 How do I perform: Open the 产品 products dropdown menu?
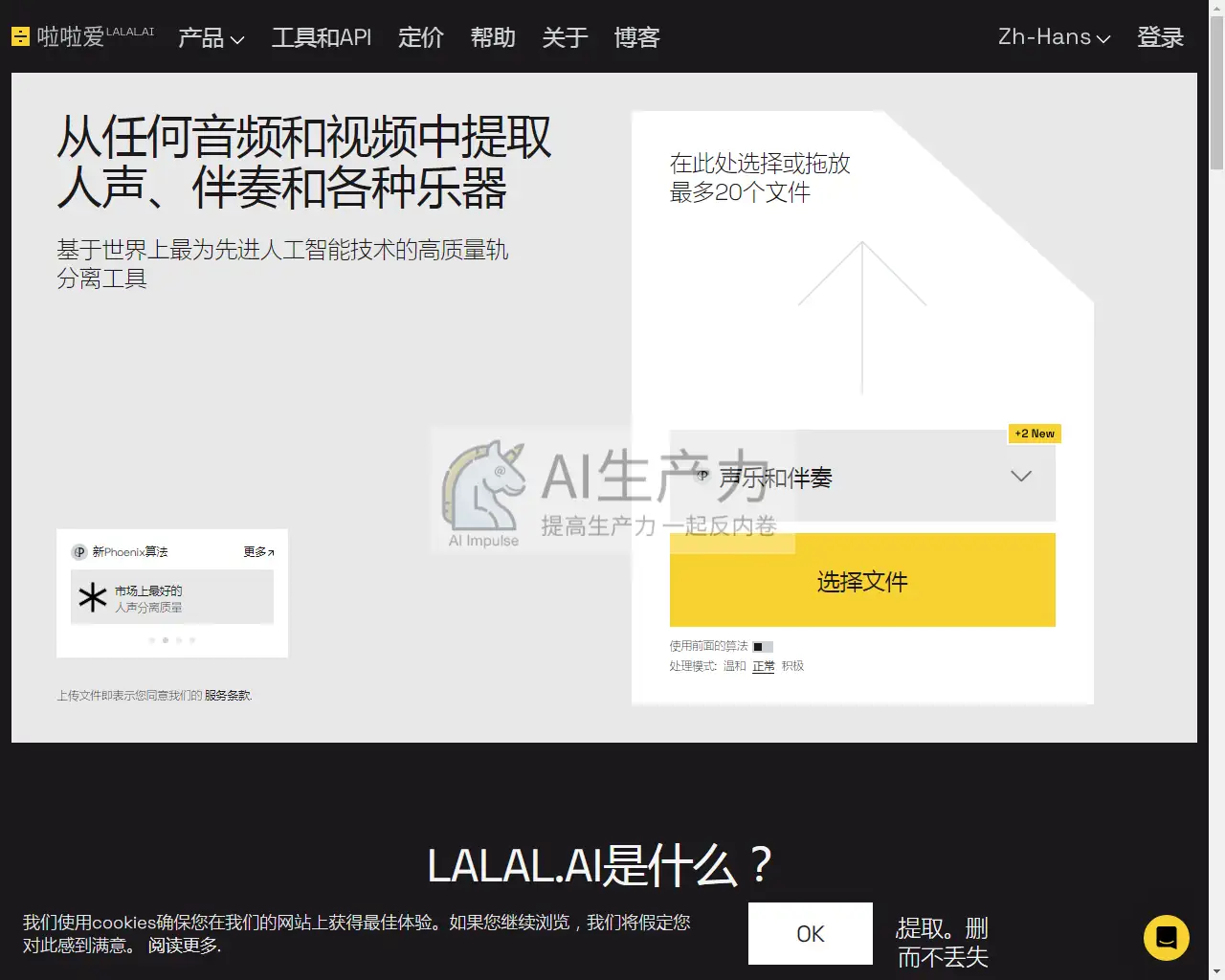(212, 37)
